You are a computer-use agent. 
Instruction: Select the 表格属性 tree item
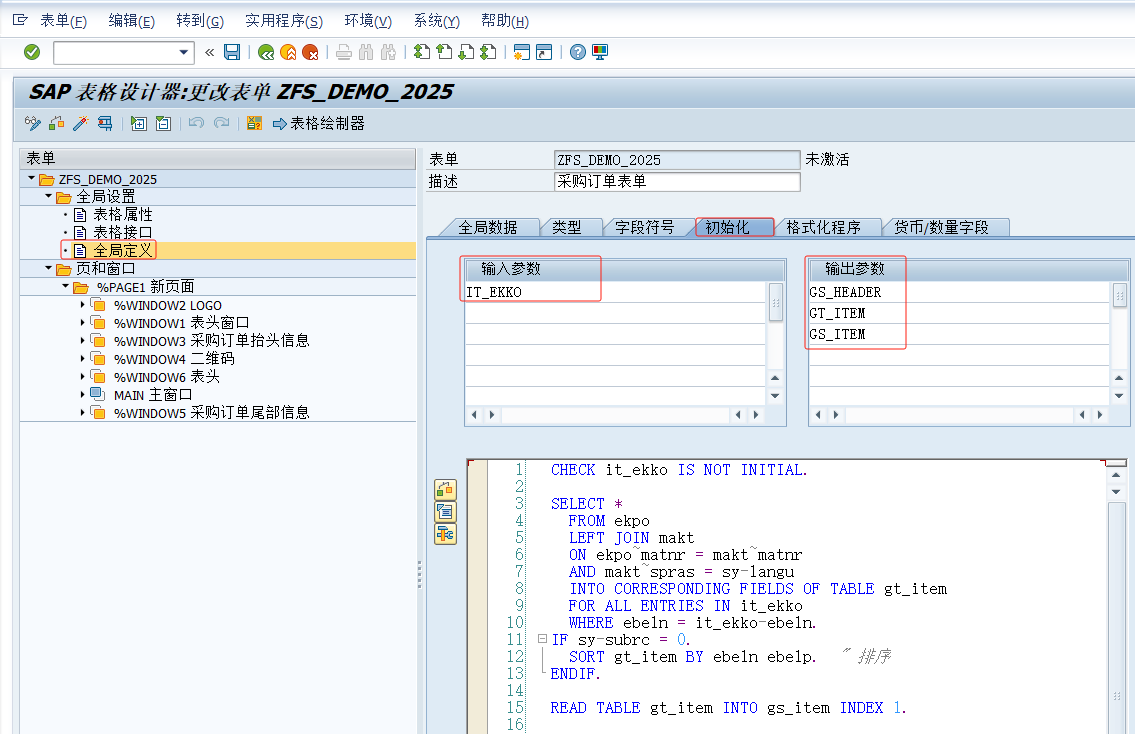pos(122,214)
